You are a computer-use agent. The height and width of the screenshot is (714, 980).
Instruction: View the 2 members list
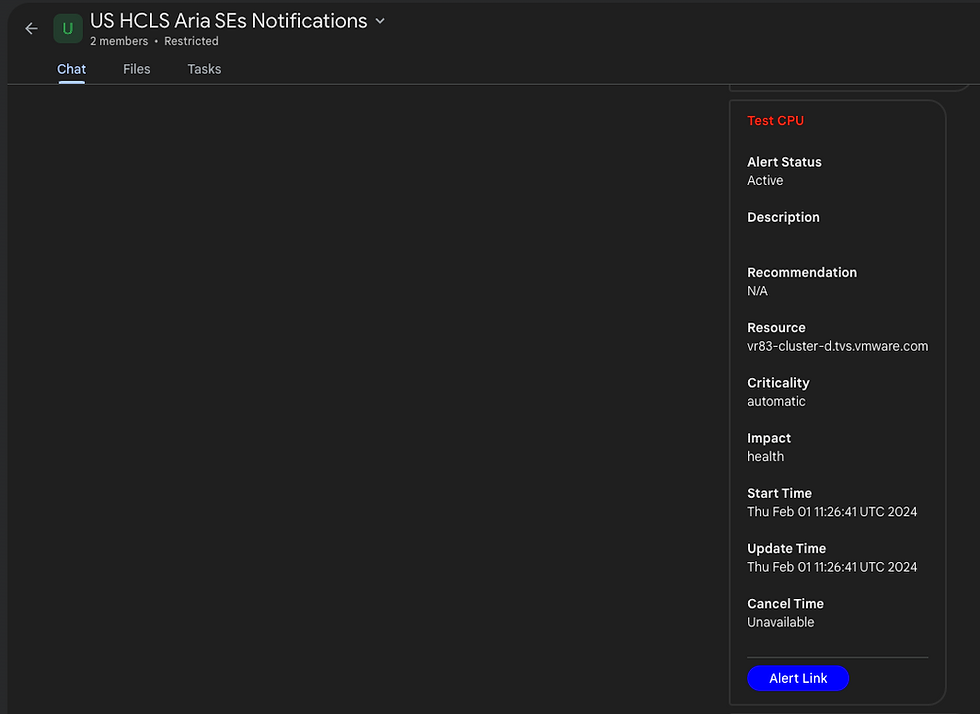(x=119, y=41)
